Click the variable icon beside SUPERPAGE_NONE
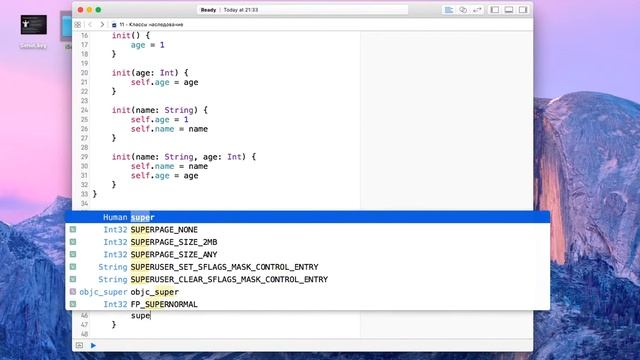This screenshot has width=640, height=360. (73, 229)
